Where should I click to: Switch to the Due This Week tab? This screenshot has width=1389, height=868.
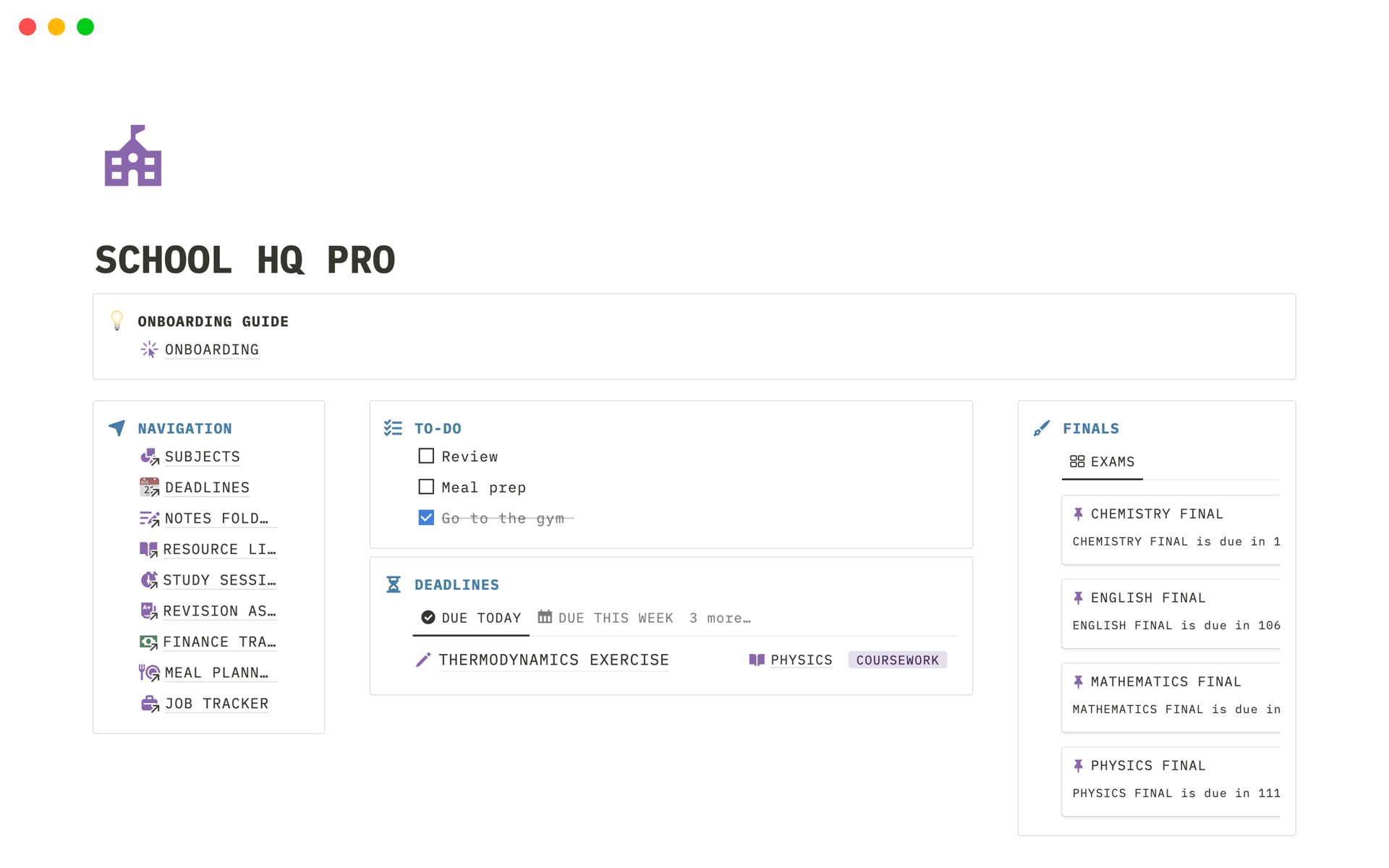point(606,618)
